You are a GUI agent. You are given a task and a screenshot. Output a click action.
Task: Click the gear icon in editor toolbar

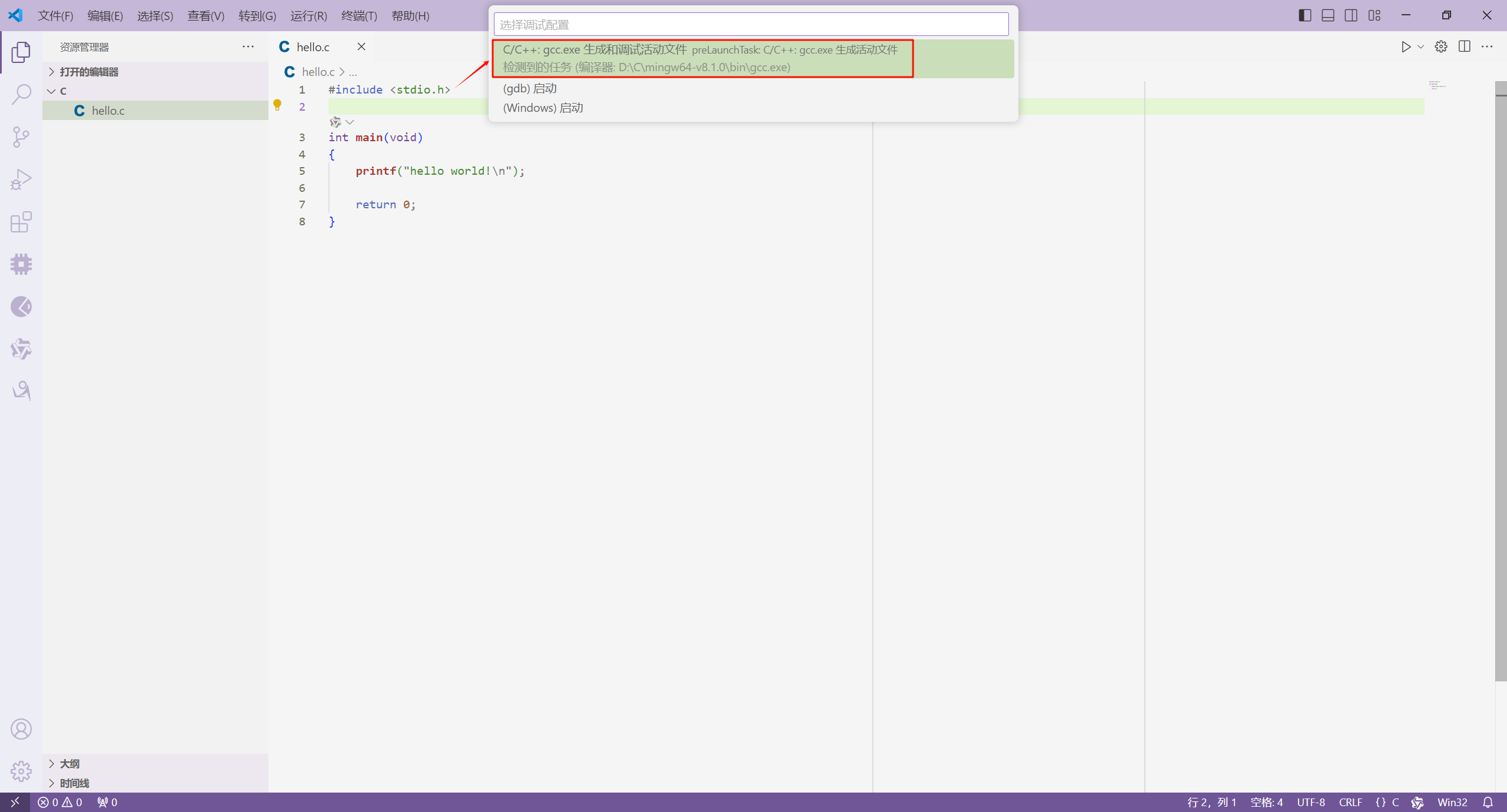pyautogui.click(x=1441, y=47)
